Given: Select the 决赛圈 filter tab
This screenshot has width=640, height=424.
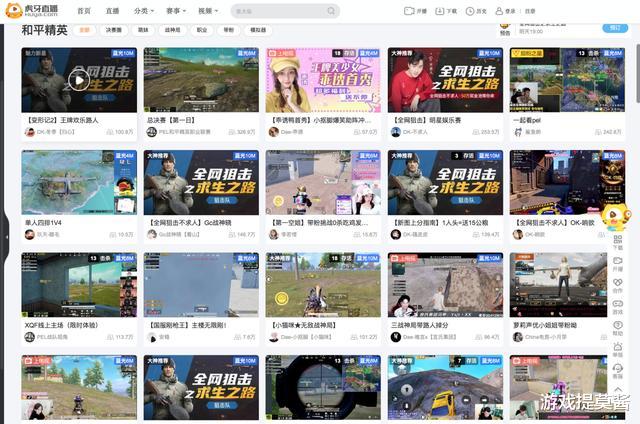Looking at the screenshot, I should 113,30.
